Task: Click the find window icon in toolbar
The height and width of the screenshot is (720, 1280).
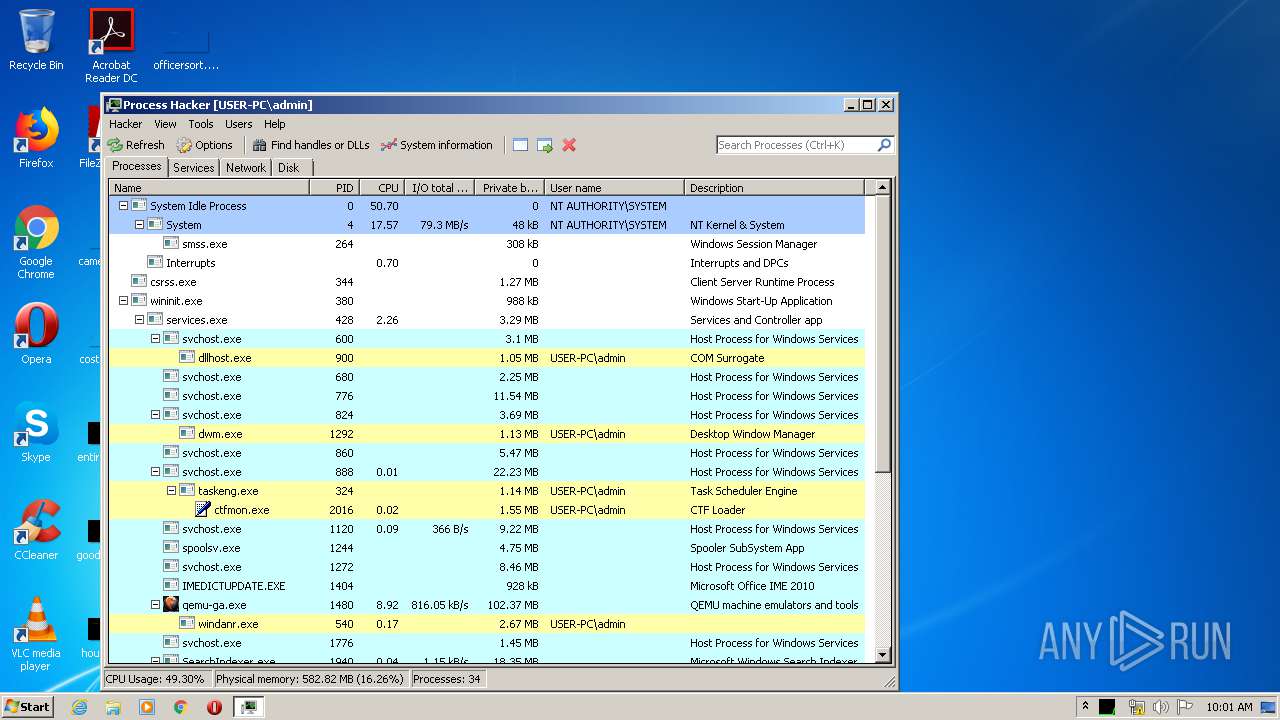Action: [x=520, y=145]
